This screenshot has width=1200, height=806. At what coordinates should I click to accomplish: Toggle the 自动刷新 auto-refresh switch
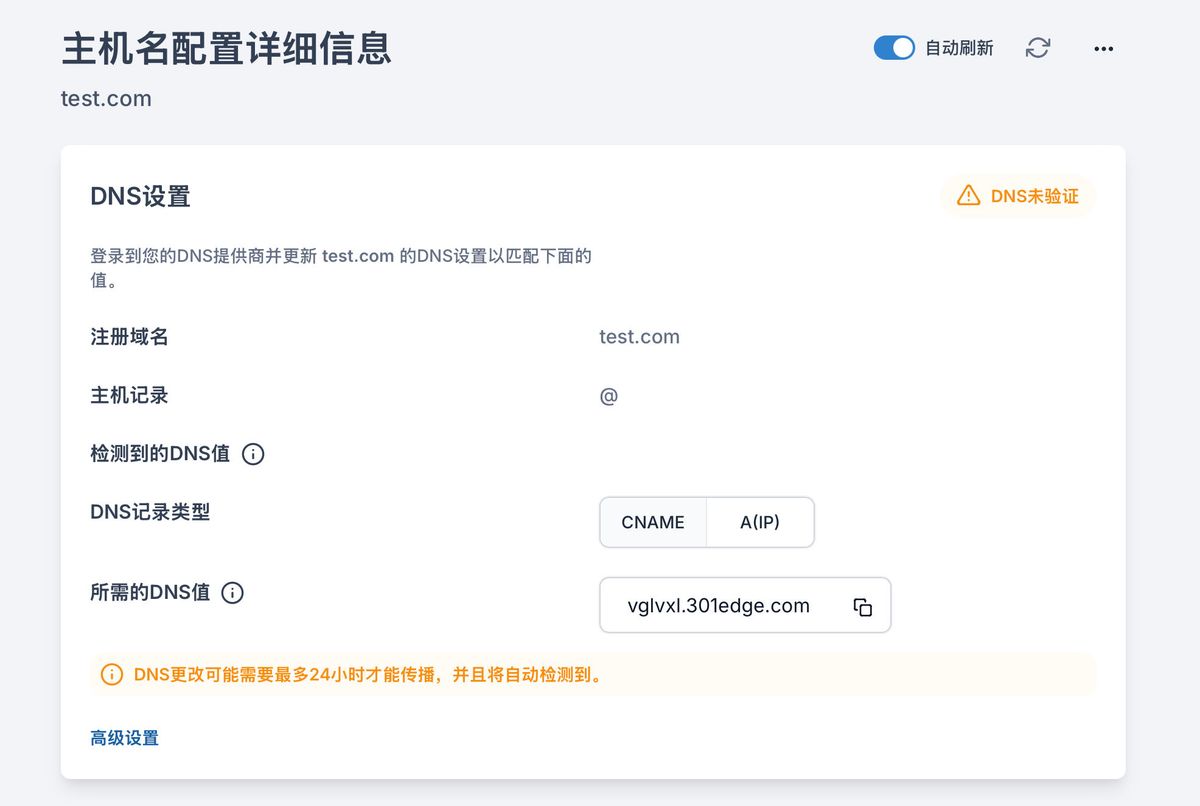894,48
